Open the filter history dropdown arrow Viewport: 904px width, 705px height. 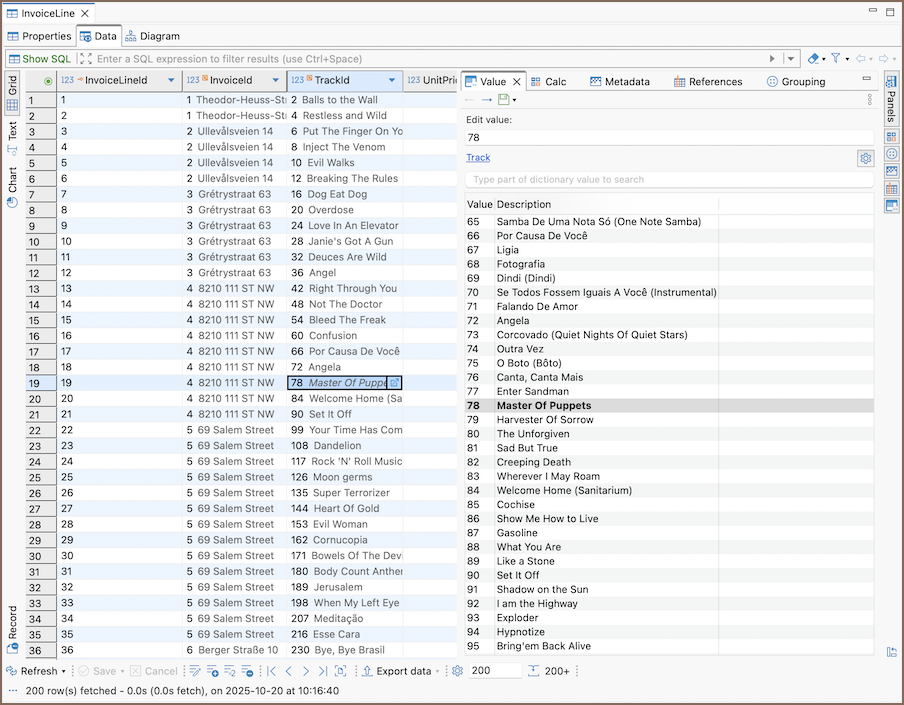click(791, 59)
